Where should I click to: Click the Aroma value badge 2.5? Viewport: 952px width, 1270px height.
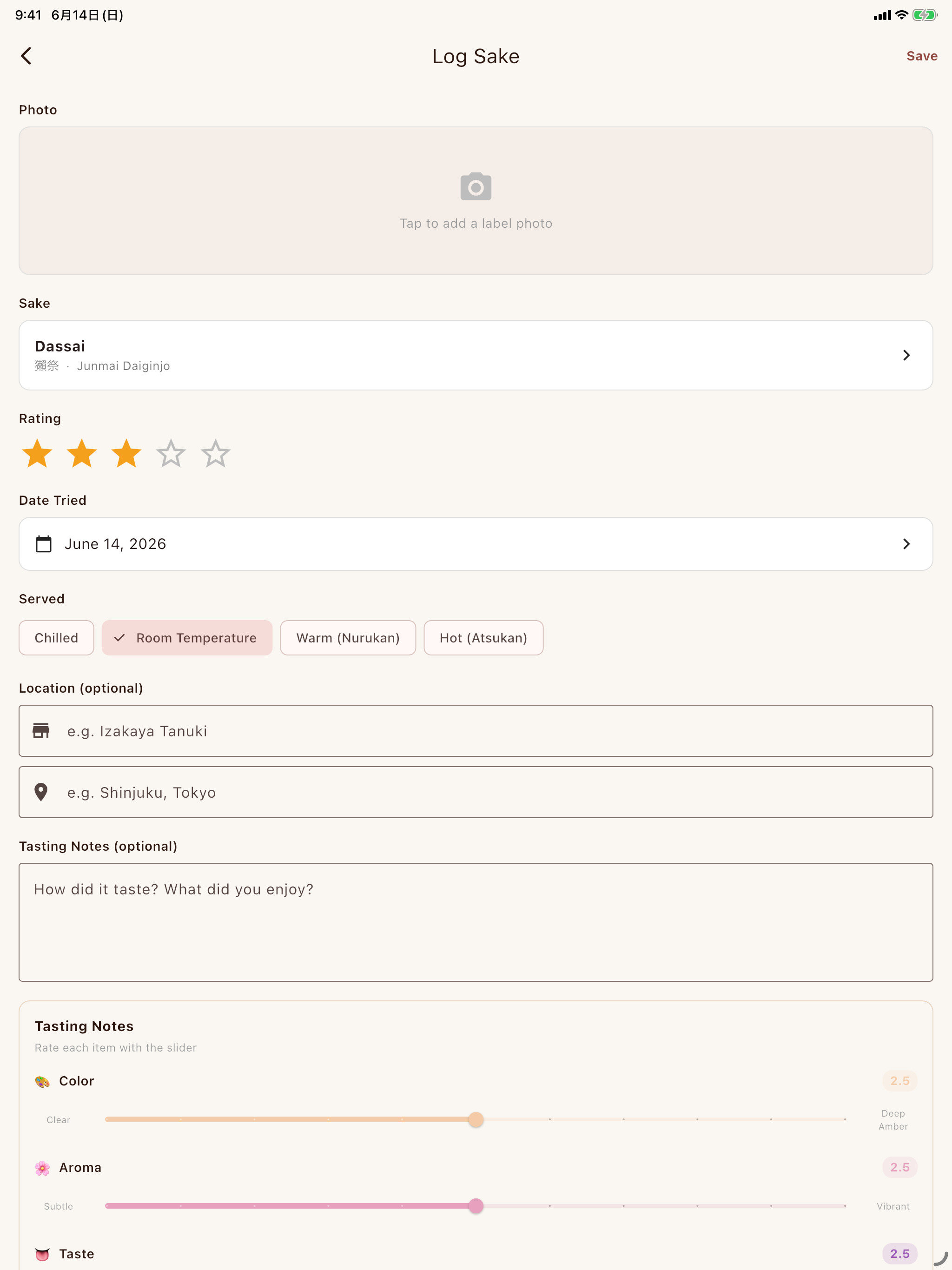[900, 1167]
